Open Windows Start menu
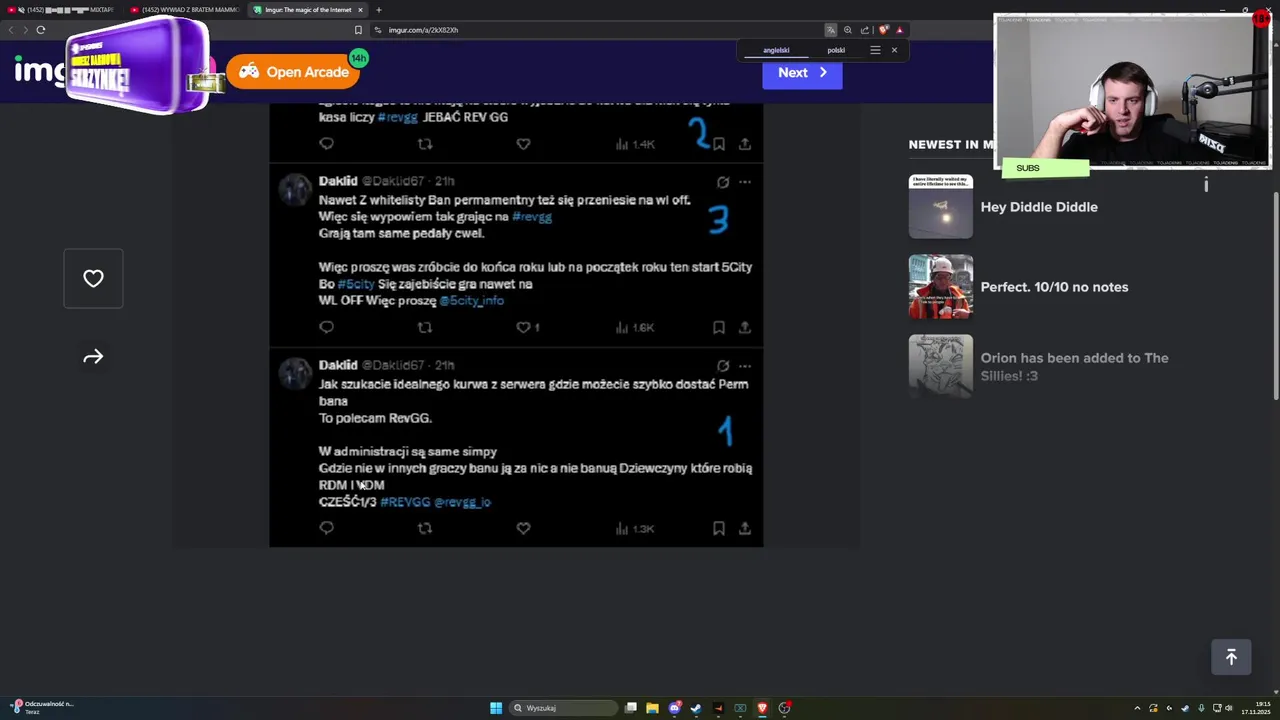 tap(496, 708)
